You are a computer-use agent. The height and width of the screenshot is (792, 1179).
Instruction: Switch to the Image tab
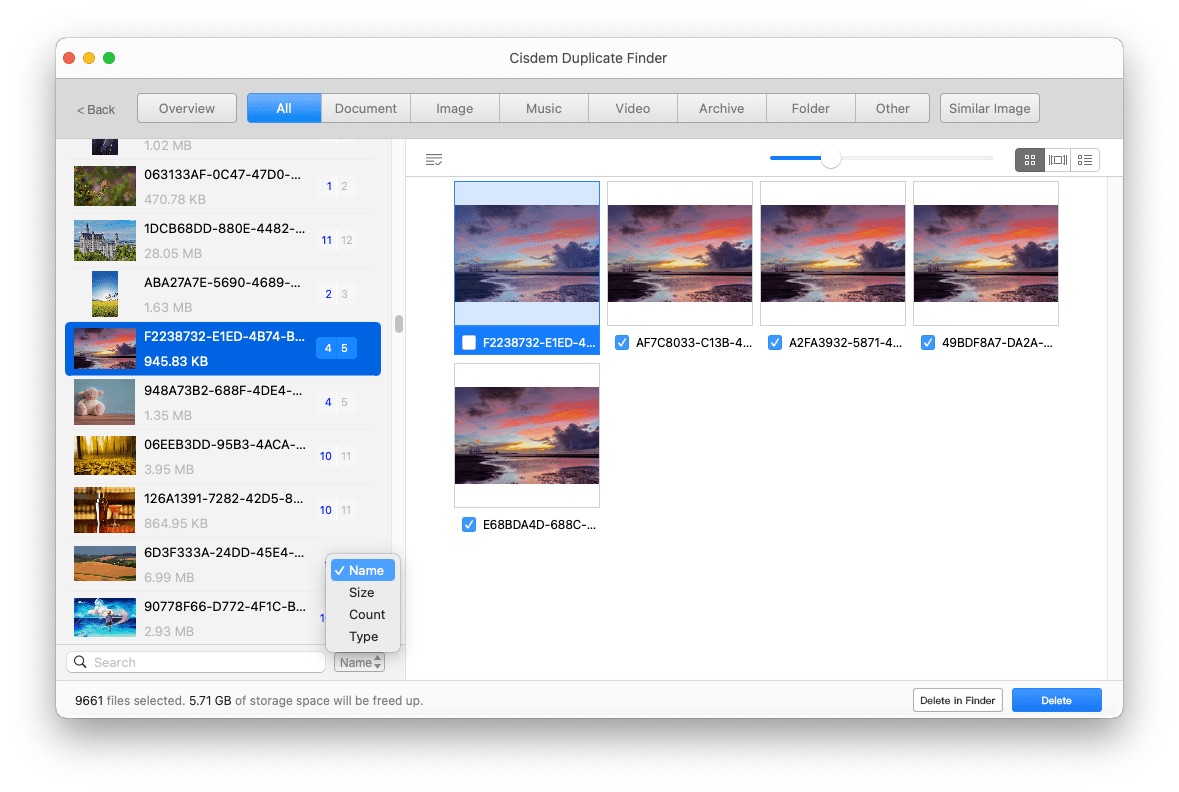[x=454, y=109]
